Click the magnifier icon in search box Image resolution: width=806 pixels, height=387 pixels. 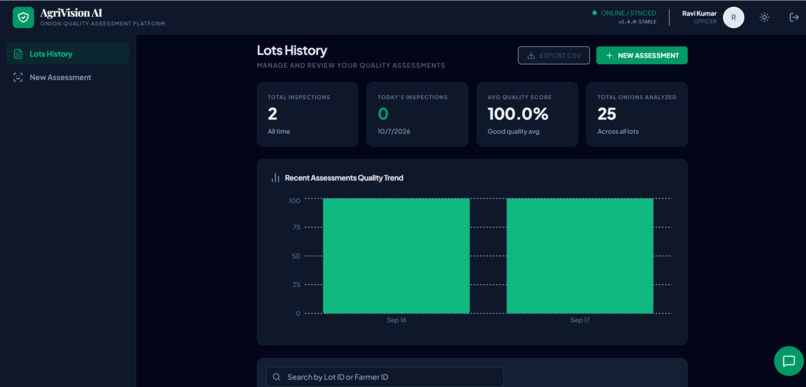[x=277, y=377]
